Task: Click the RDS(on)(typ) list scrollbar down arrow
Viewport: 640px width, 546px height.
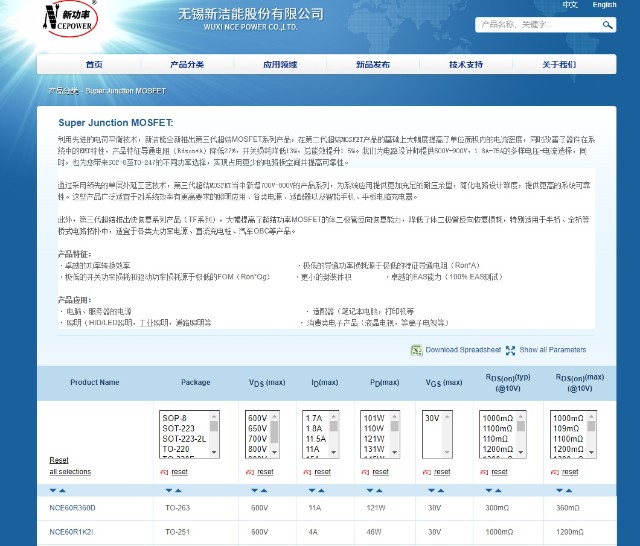Action: tap(520, 452)
